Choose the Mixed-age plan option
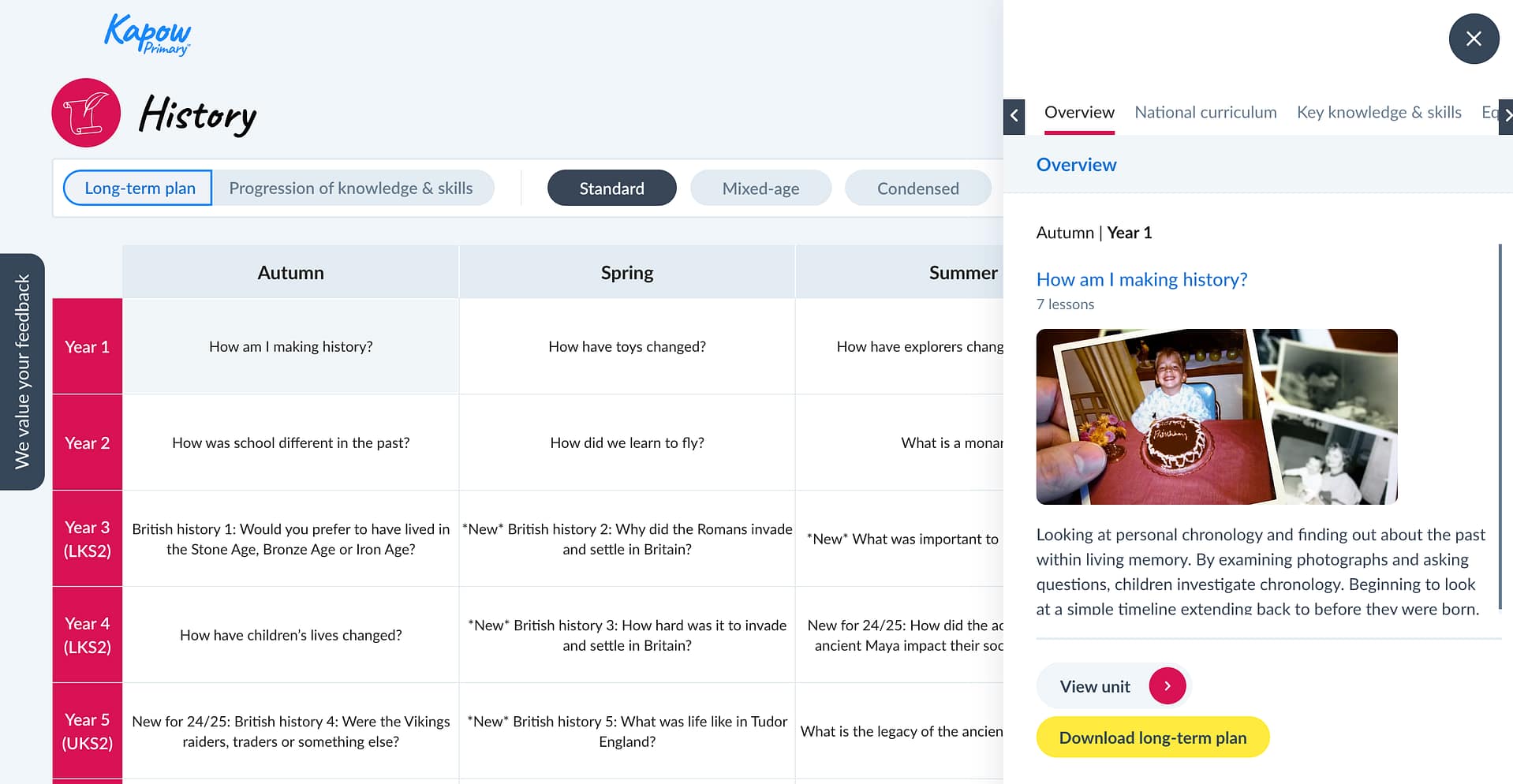The width and height of the screenshot is (1513, 784). point(760,189)
